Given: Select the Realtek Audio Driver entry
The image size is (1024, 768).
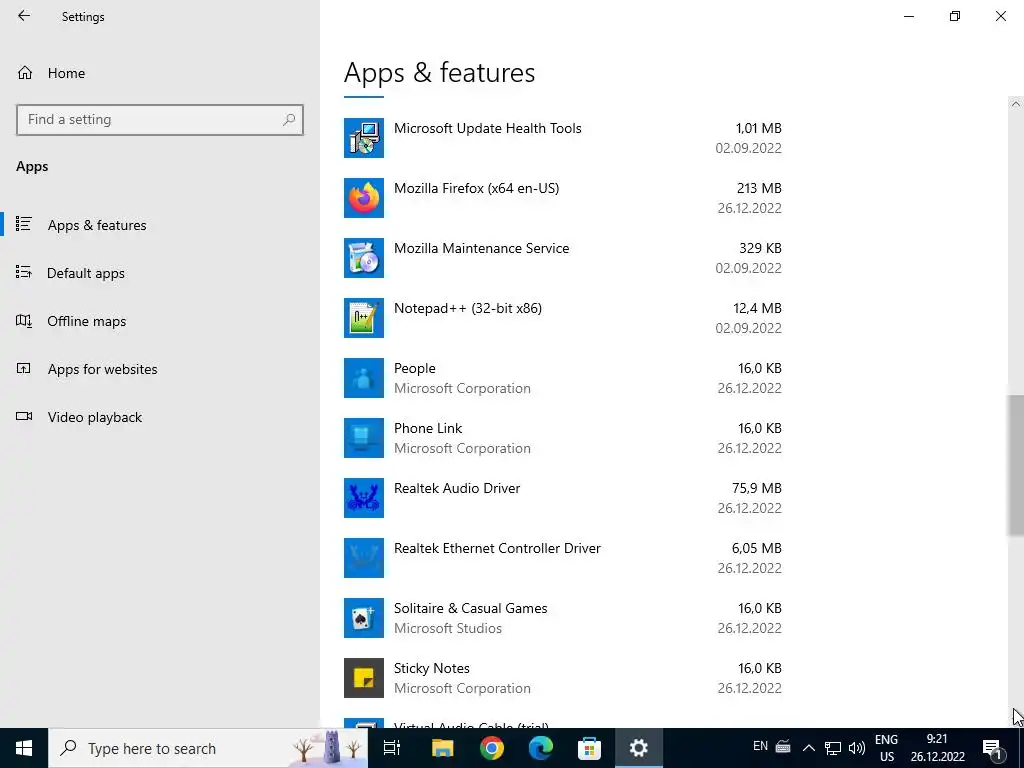Looking at the screenshot, I should [x=563, y=498].
